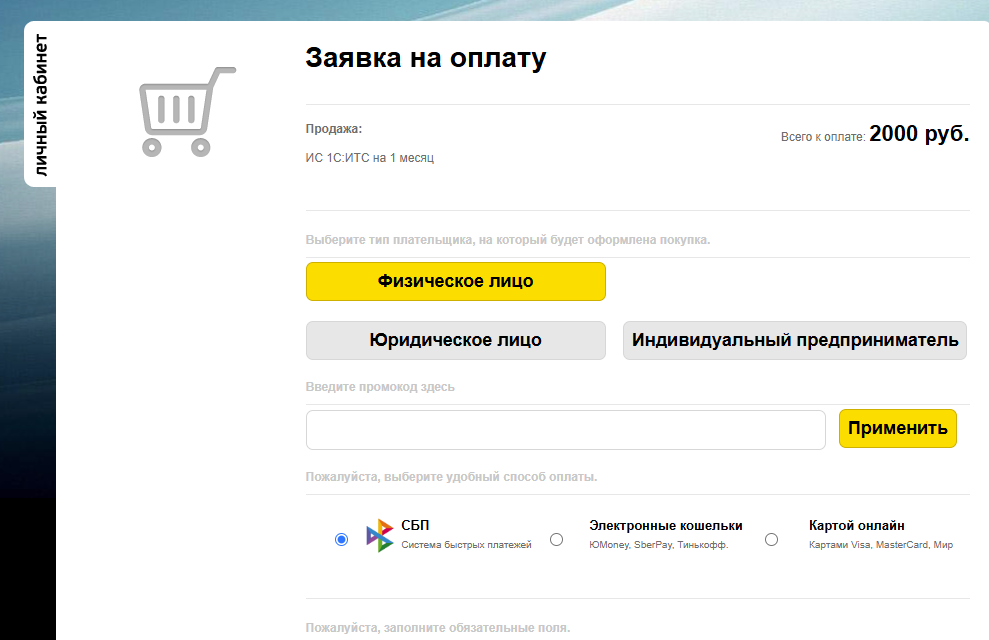The width and height of the screenshot is (989, 640).
Task: Click ИС 1С:ИТС на 1 месяц text
Action: click(x=370, y=158)
